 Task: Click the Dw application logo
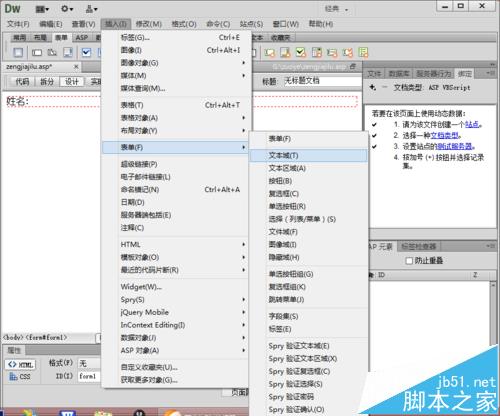[12, 8]
